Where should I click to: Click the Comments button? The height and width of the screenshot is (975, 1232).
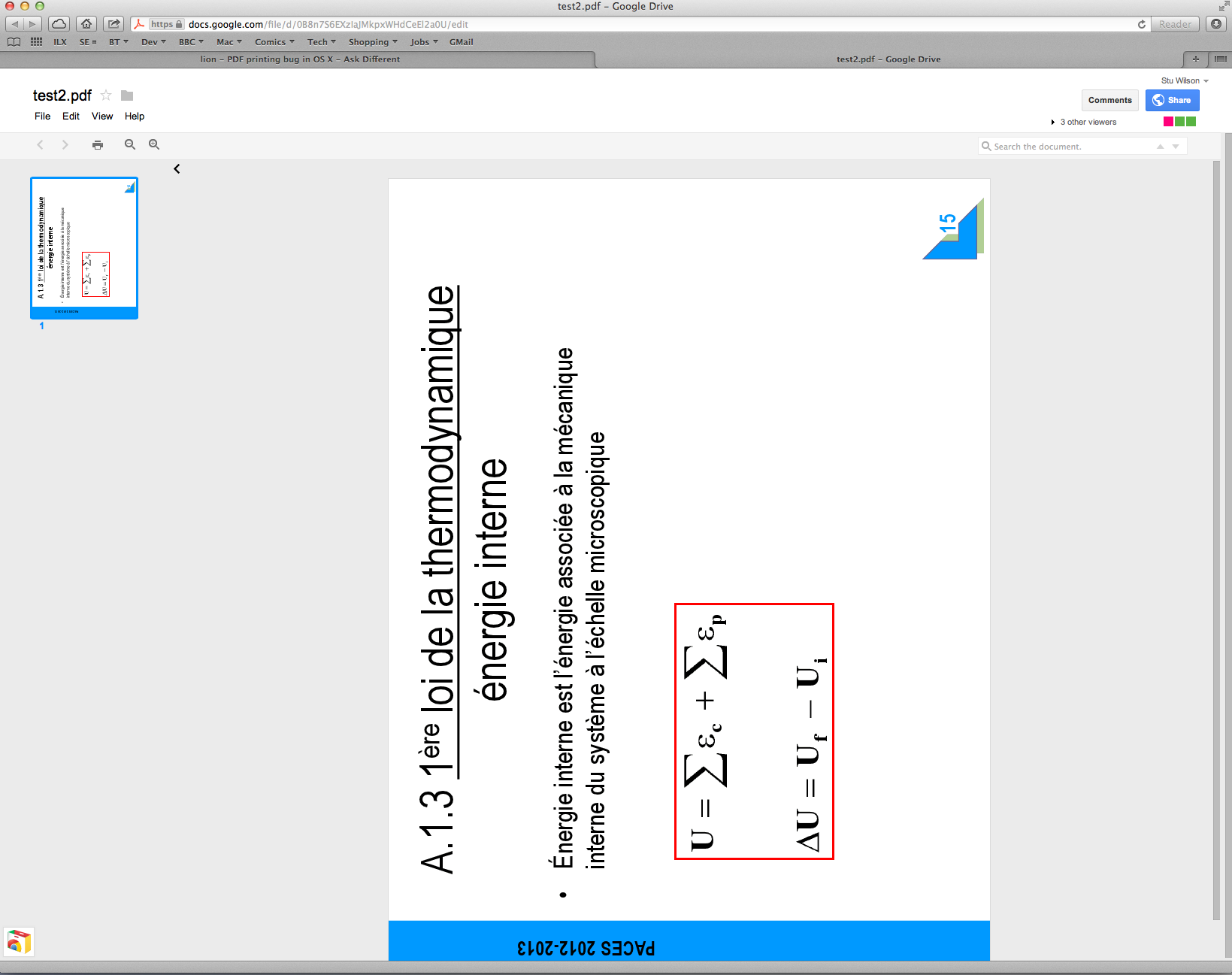pos(1110,100)
